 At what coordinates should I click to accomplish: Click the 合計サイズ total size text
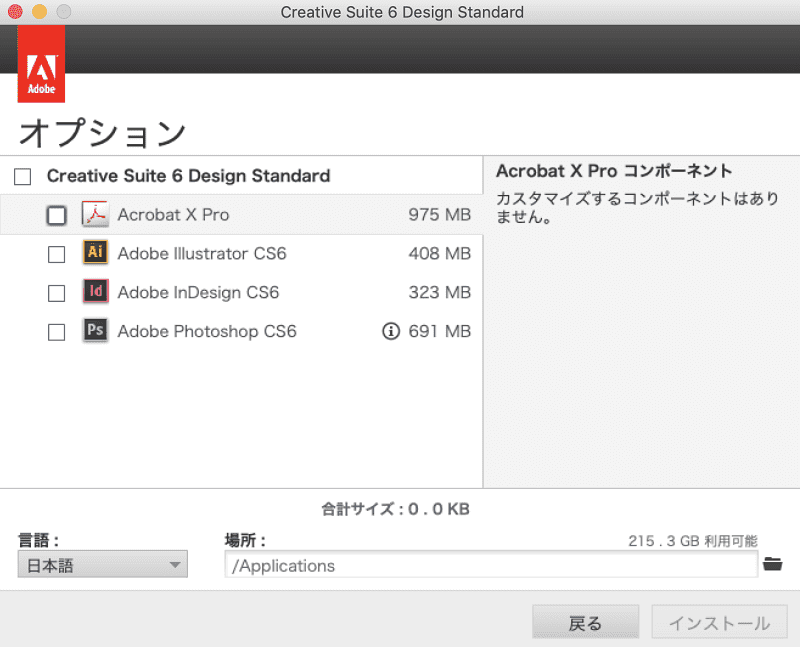point(395,509)
